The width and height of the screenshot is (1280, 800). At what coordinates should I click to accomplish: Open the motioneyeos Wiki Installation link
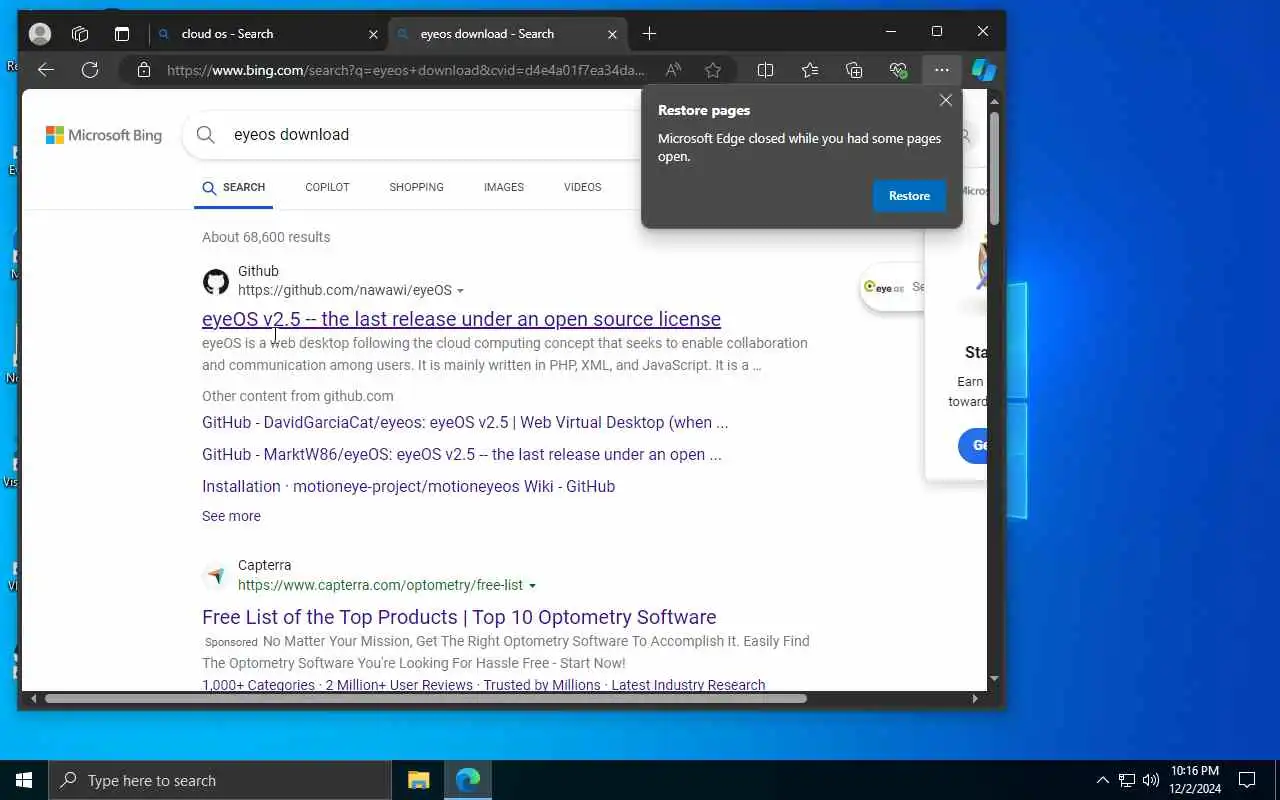[408, 486]
